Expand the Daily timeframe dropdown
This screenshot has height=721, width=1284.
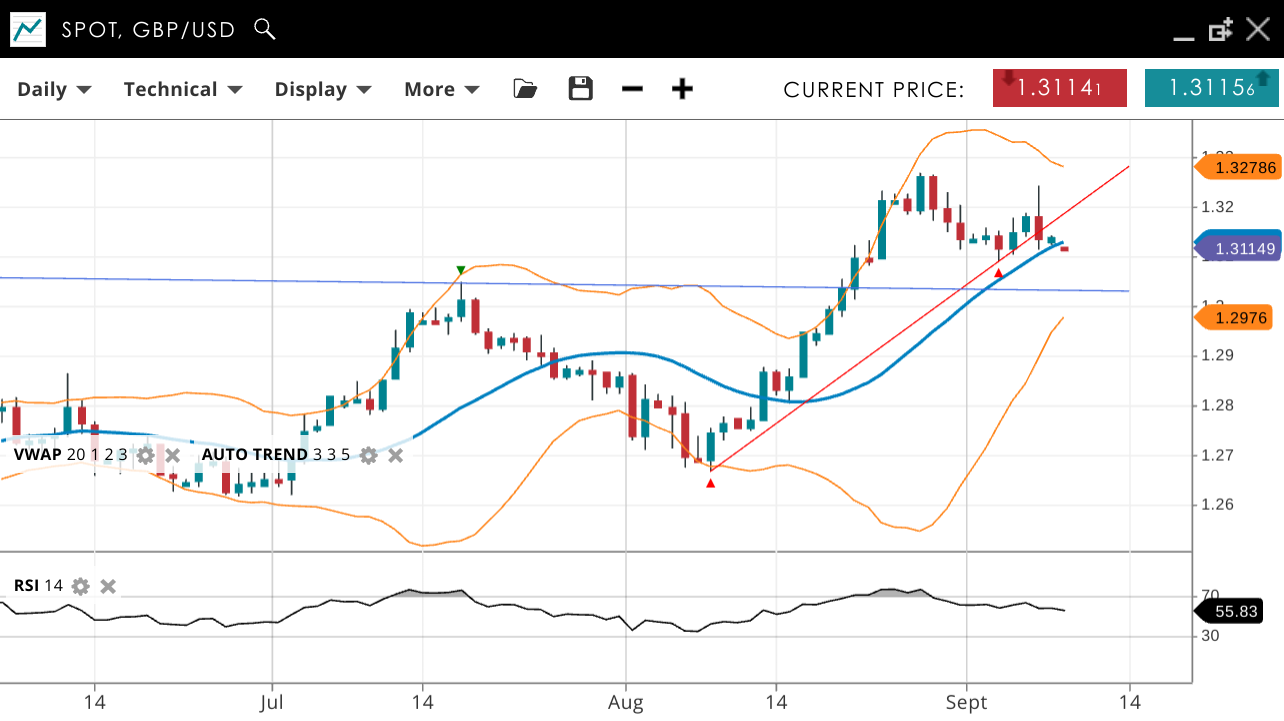click(54, 89)
